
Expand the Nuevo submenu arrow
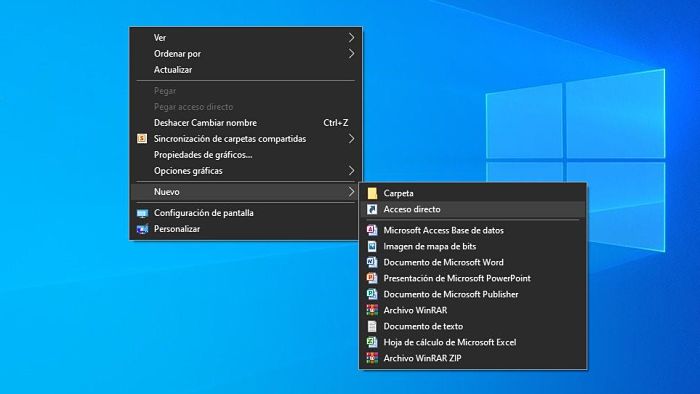[351, 192]
